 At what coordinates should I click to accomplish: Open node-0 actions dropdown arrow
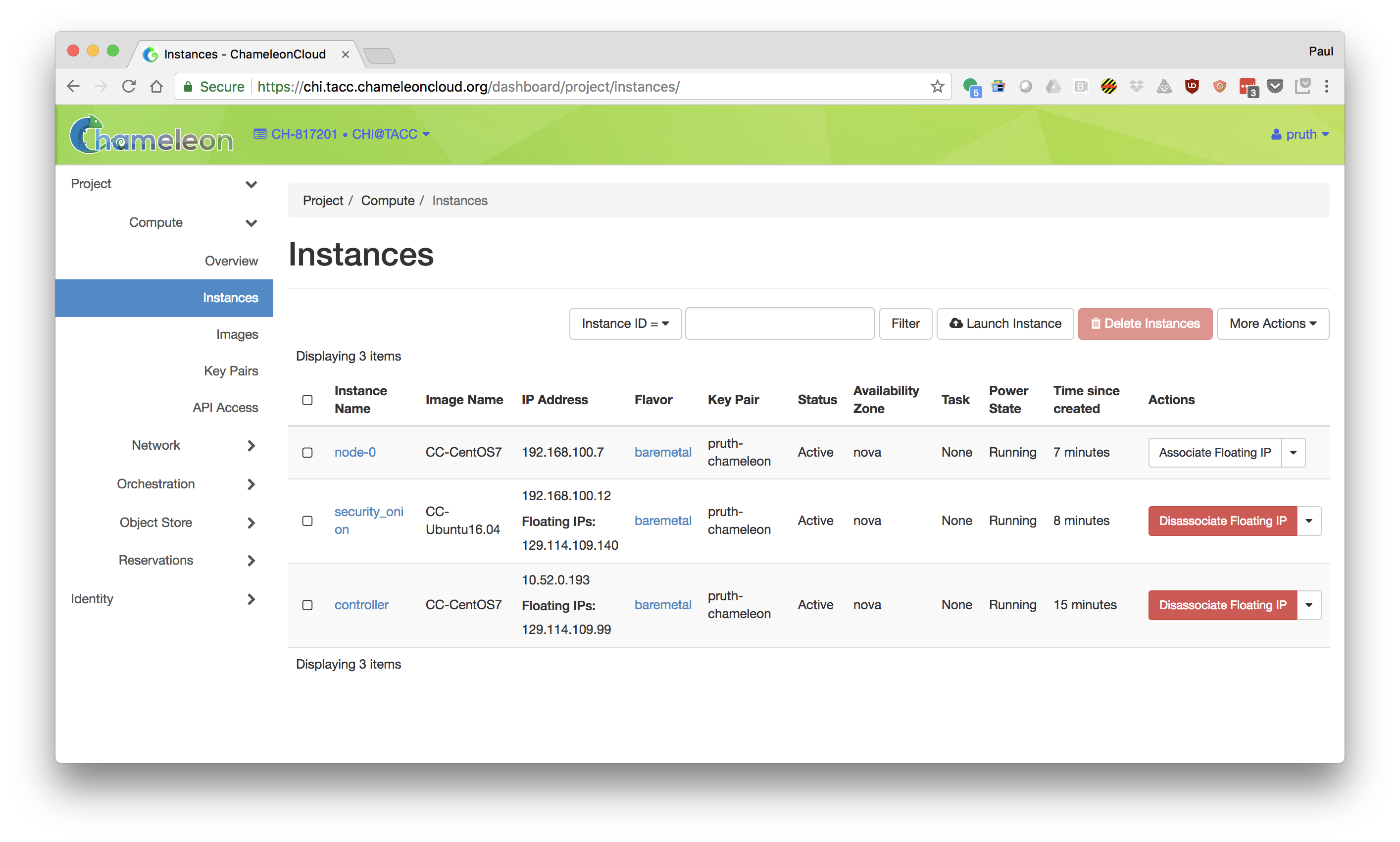point(1294,452)
